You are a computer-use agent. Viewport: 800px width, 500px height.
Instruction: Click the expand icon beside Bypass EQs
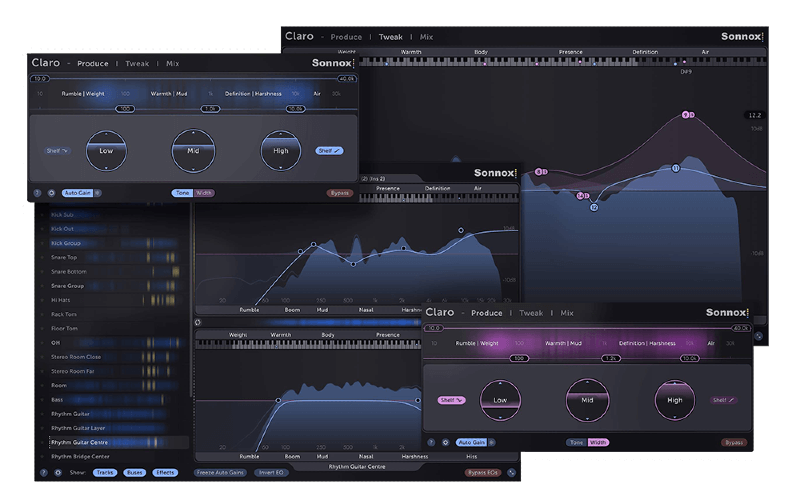[512, 472]
